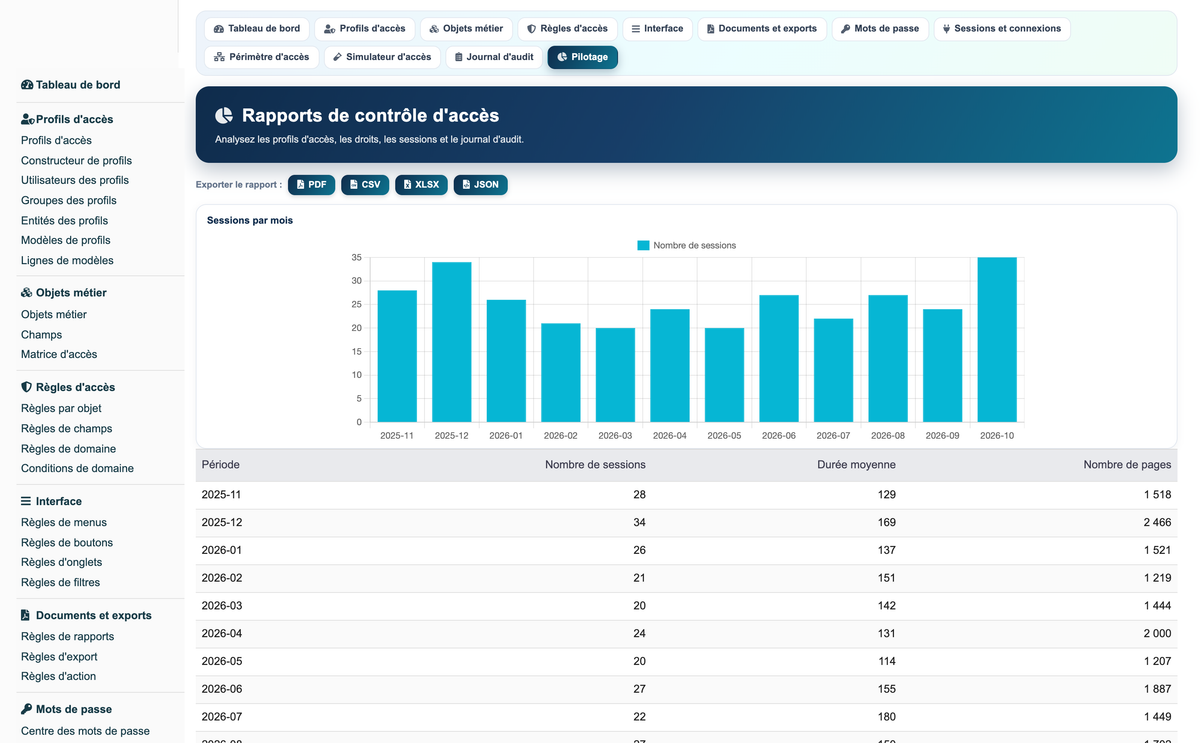Select the sidebar Règles d'accès section heading
This screenshot has width=1200, height=743.
tap(68, 387)
